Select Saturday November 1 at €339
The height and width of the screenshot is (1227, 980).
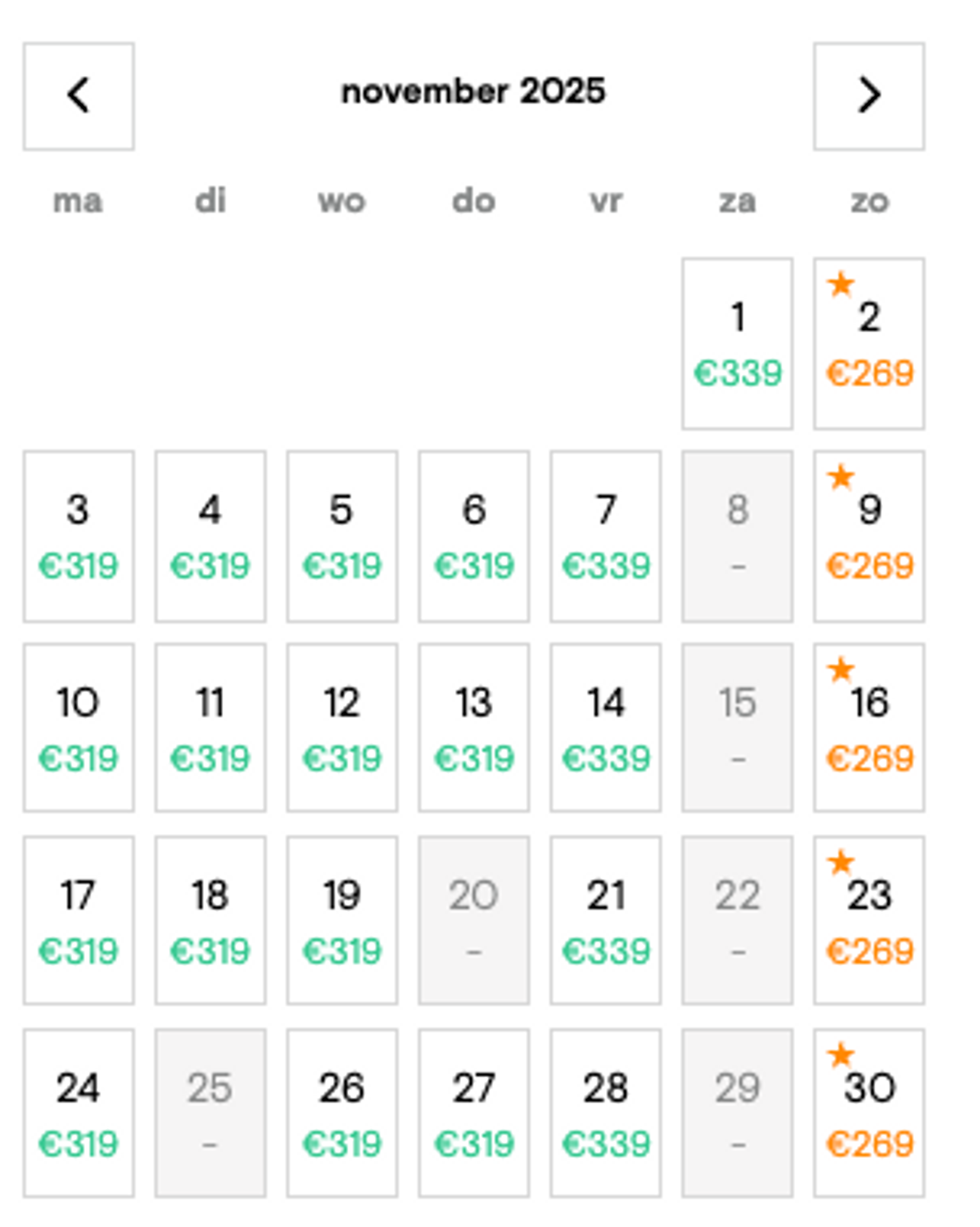point(737,343)
